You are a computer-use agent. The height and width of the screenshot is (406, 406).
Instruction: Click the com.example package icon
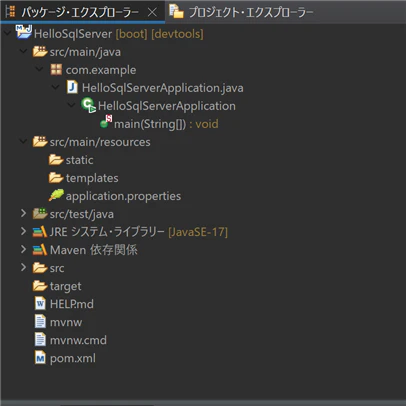(x=56, y=69)
